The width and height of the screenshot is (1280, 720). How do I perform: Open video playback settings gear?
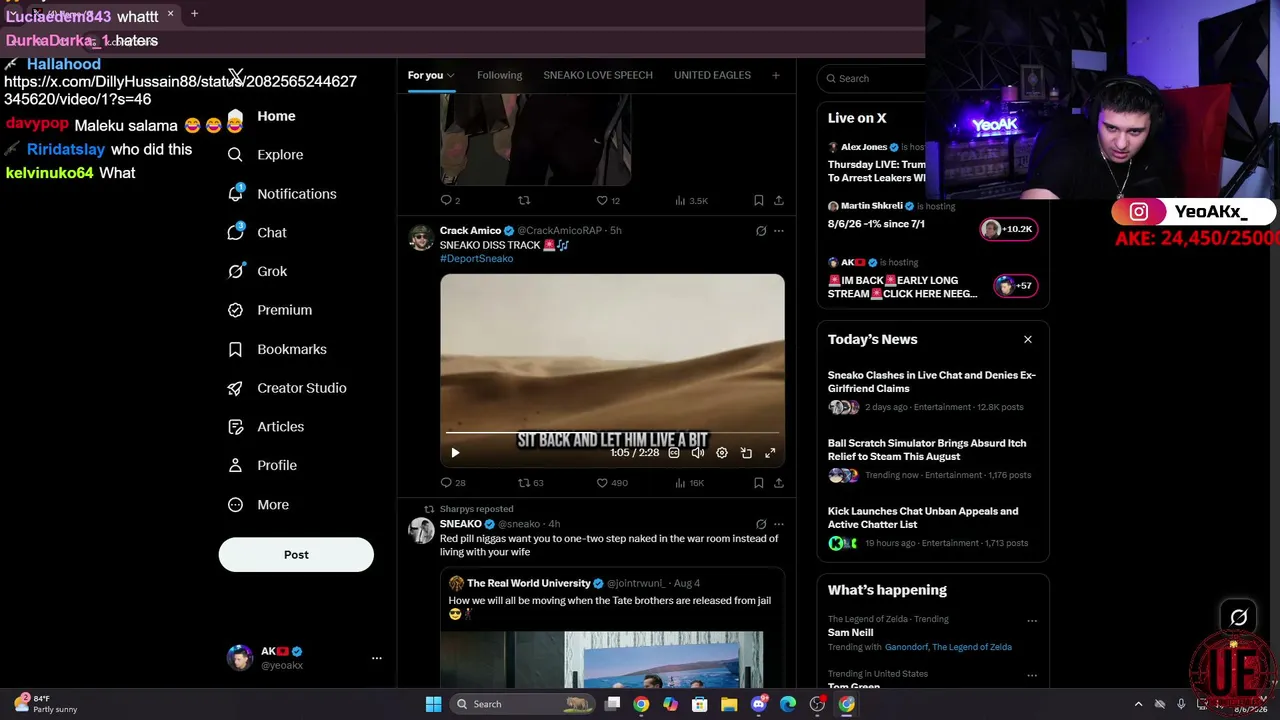(722, 453)
